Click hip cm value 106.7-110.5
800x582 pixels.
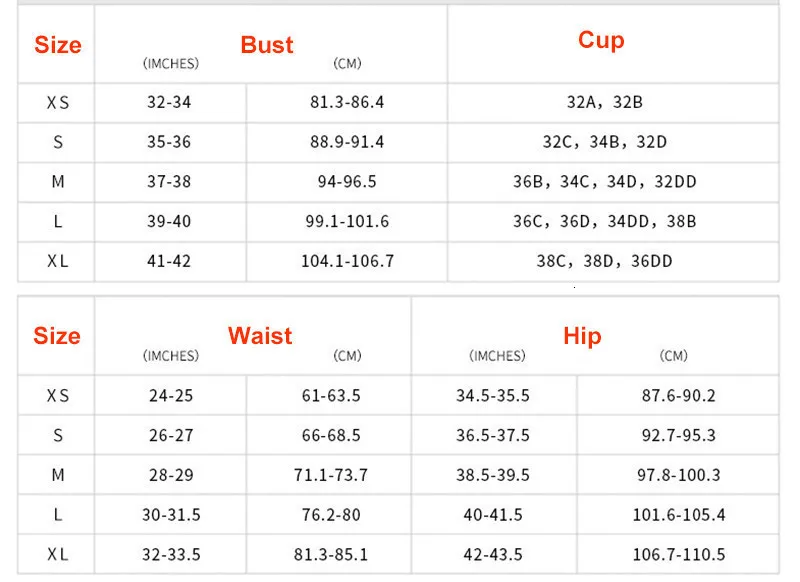tap(679, 554)
